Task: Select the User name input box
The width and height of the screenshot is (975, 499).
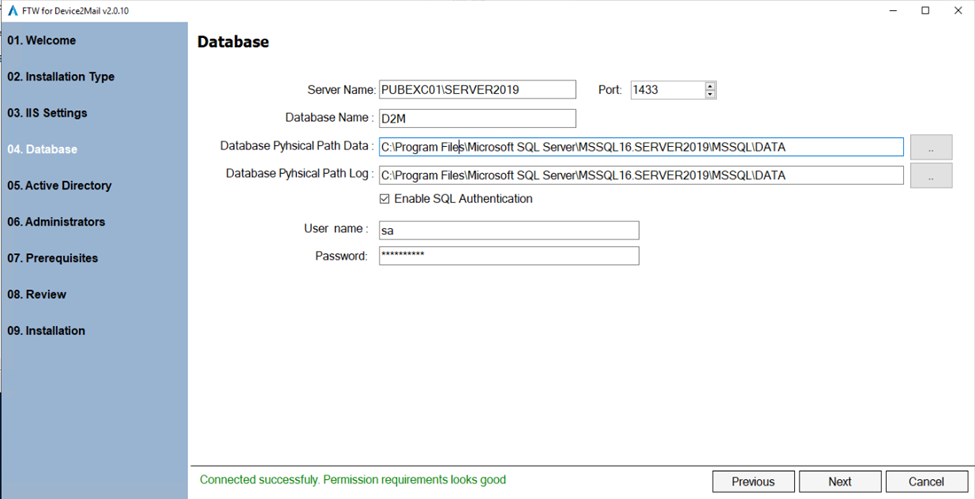Action: coord(508,230)
